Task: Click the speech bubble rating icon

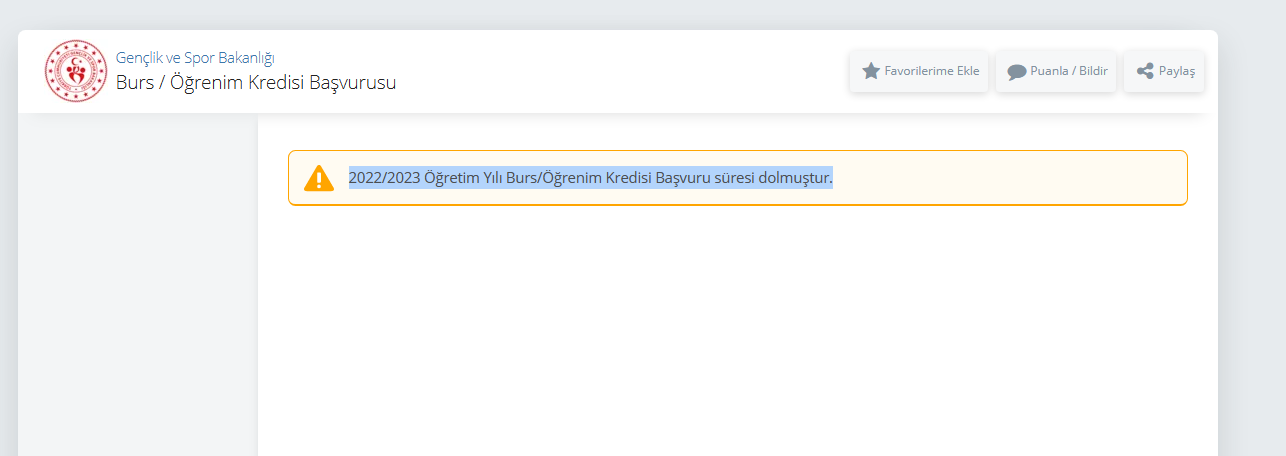Action: point(1017,72)
